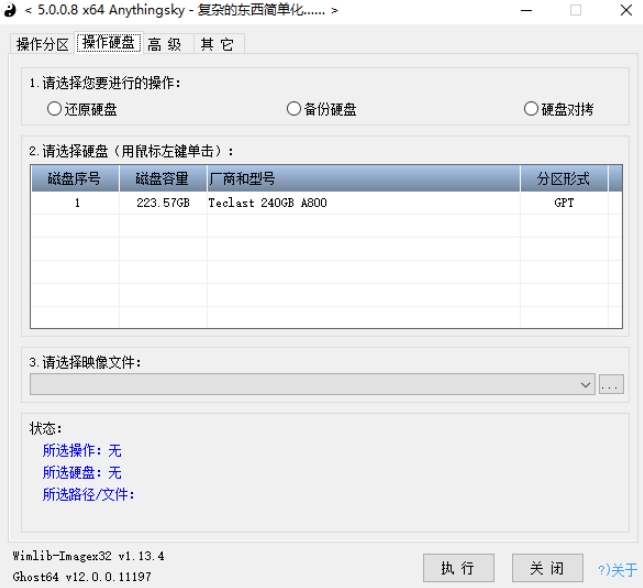Click the 所选操作: 无 status text
Viewport: 643px width, 588px height.
point(82,450)
